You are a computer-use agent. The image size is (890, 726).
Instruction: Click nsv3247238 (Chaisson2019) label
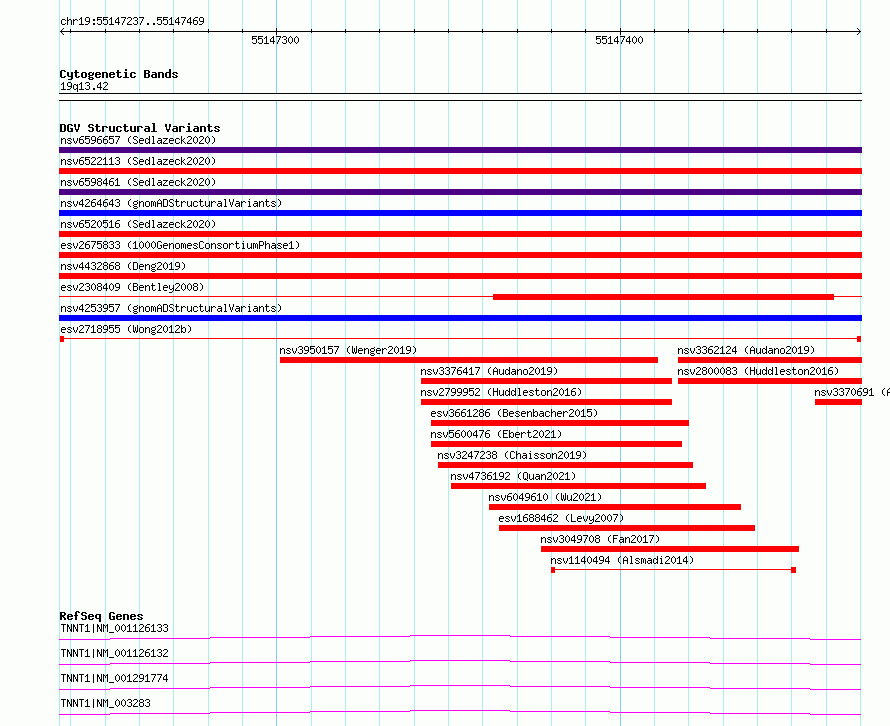512,455
